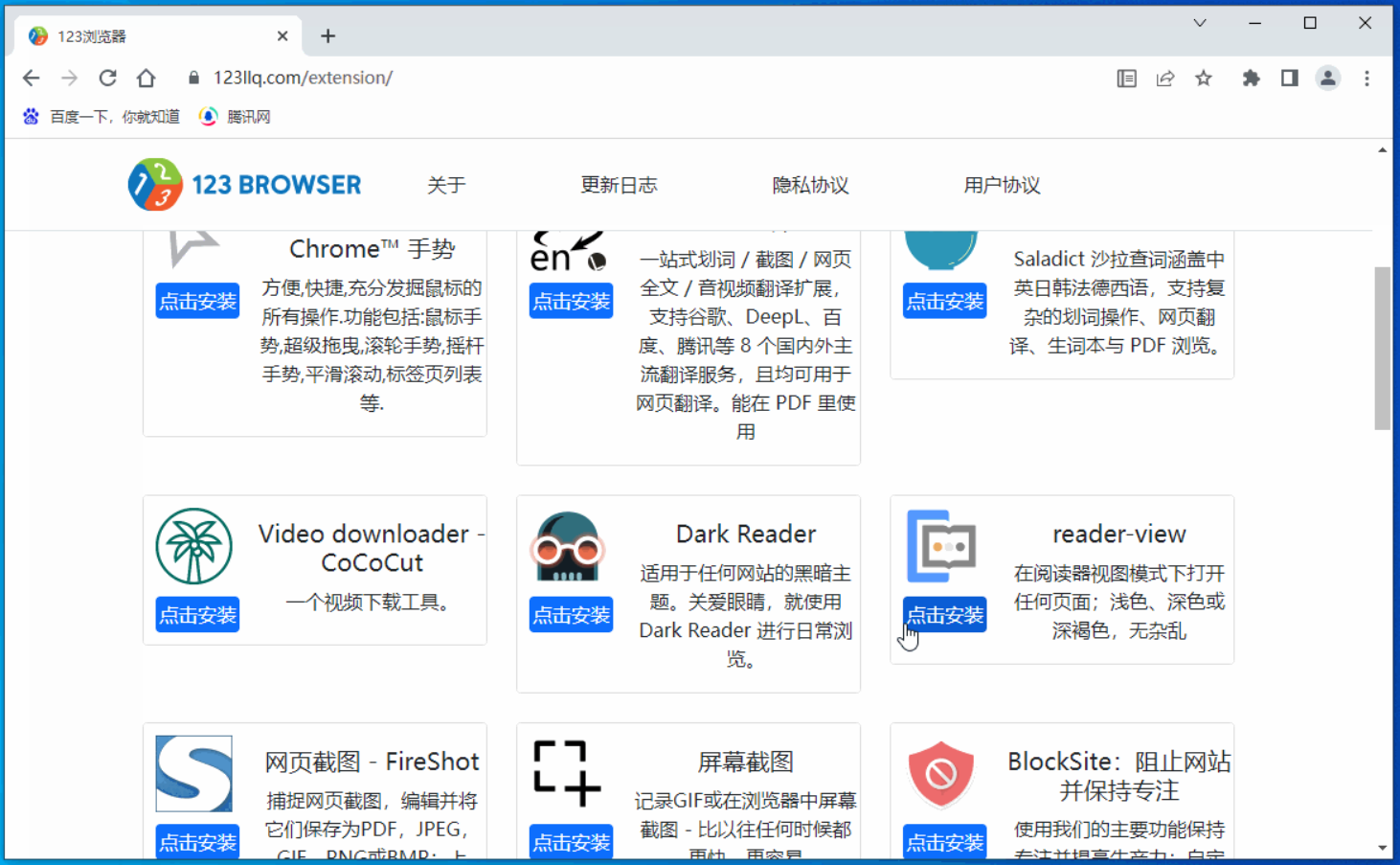
Task: Open a new browser tab
Action: tap(327, 35)
